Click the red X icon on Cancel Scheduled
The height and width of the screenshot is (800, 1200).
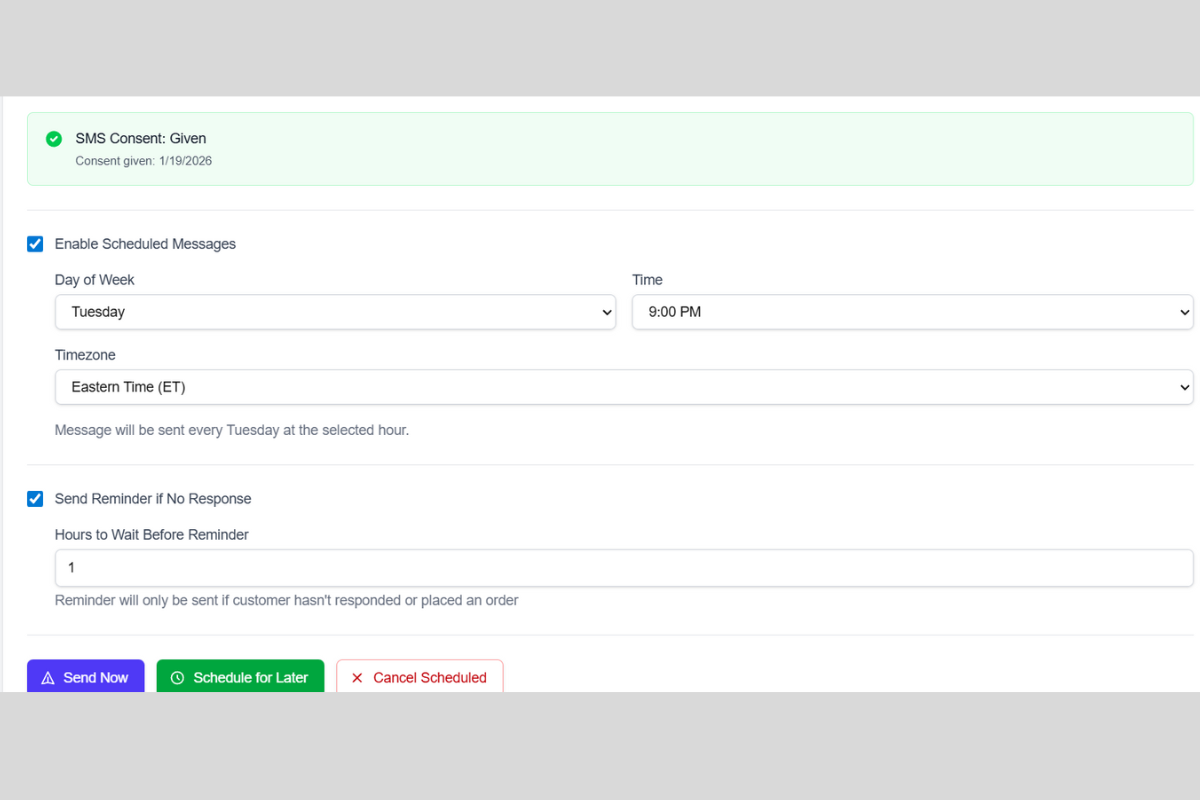point(357,677)
